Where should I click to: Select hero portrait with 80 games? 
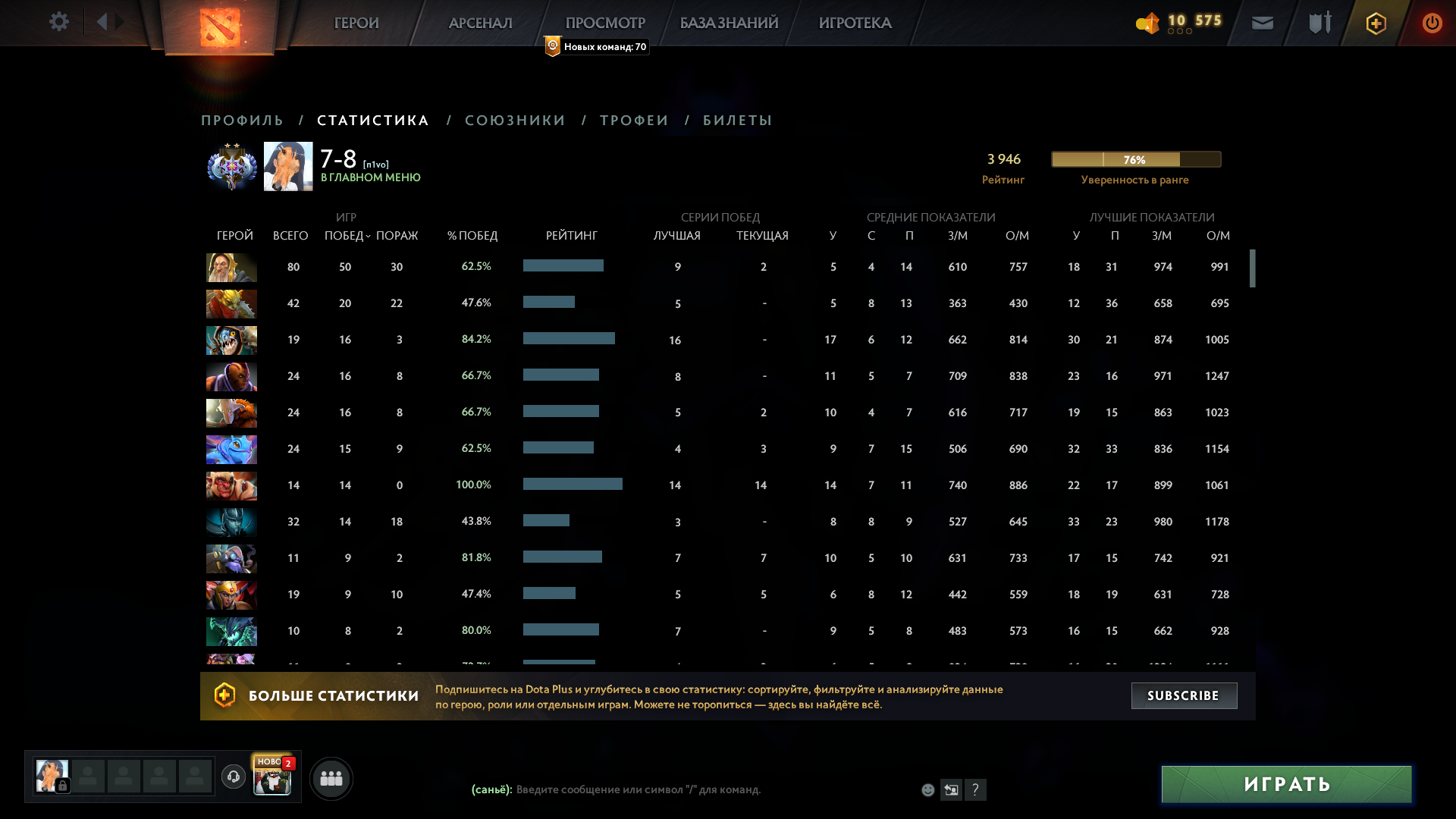tap(231, 267)
